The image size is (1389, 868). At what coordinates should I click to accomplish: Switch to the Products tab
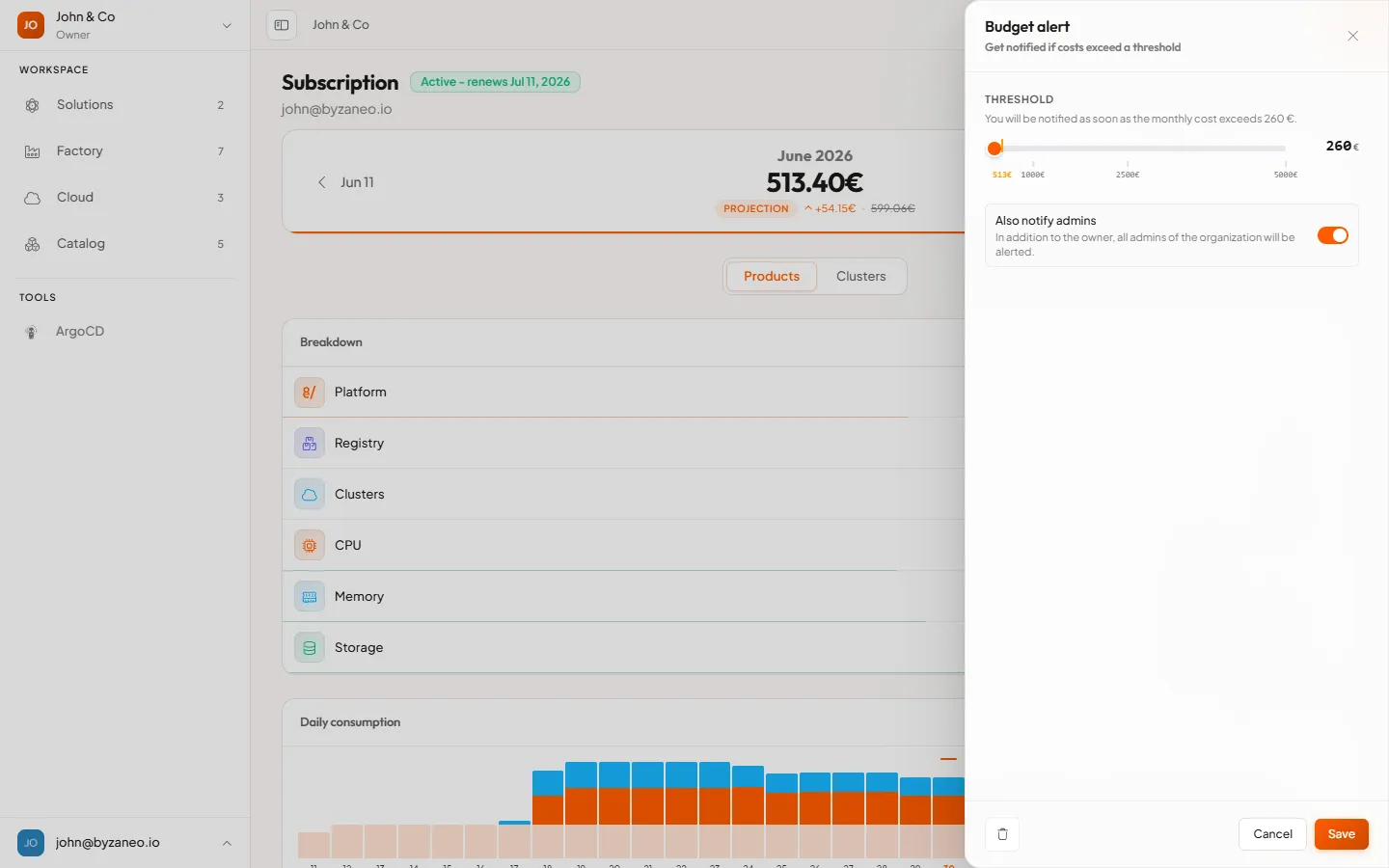(772, 276)
